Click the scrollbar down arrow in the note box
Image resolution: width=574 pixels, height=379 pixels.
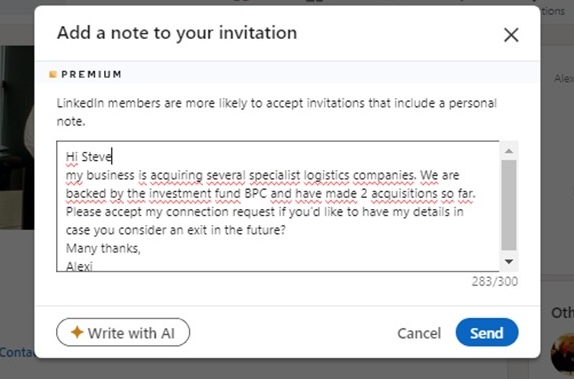tap(509, 261)
